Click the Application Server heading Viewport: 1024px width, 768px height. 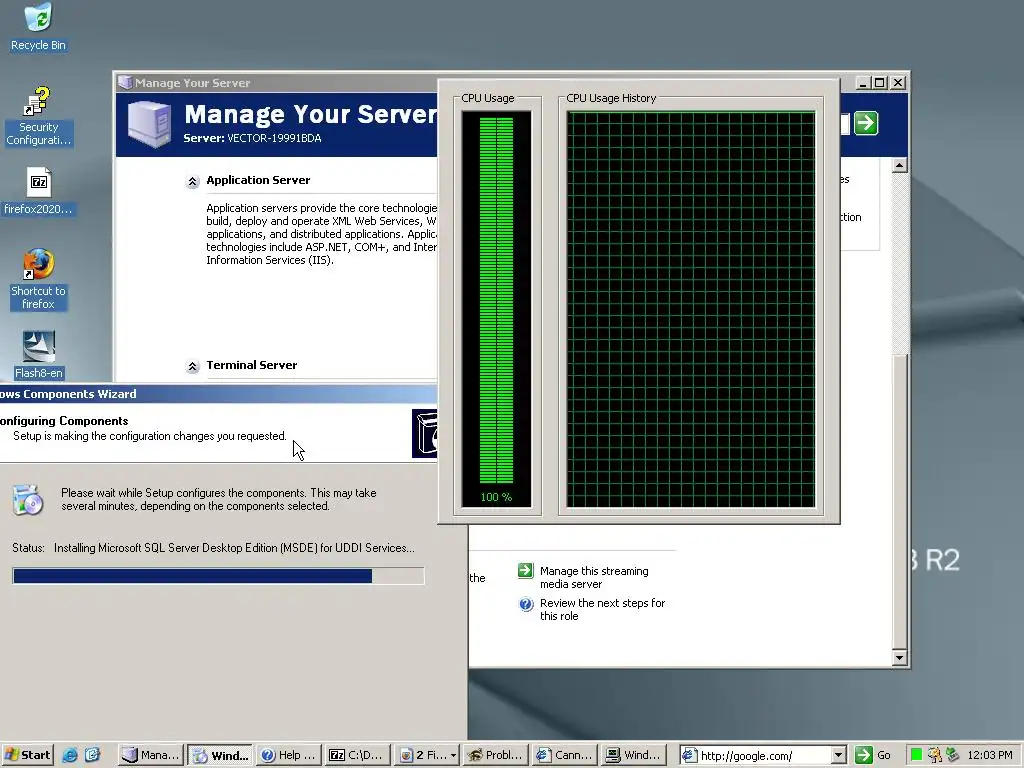(258, 180)
